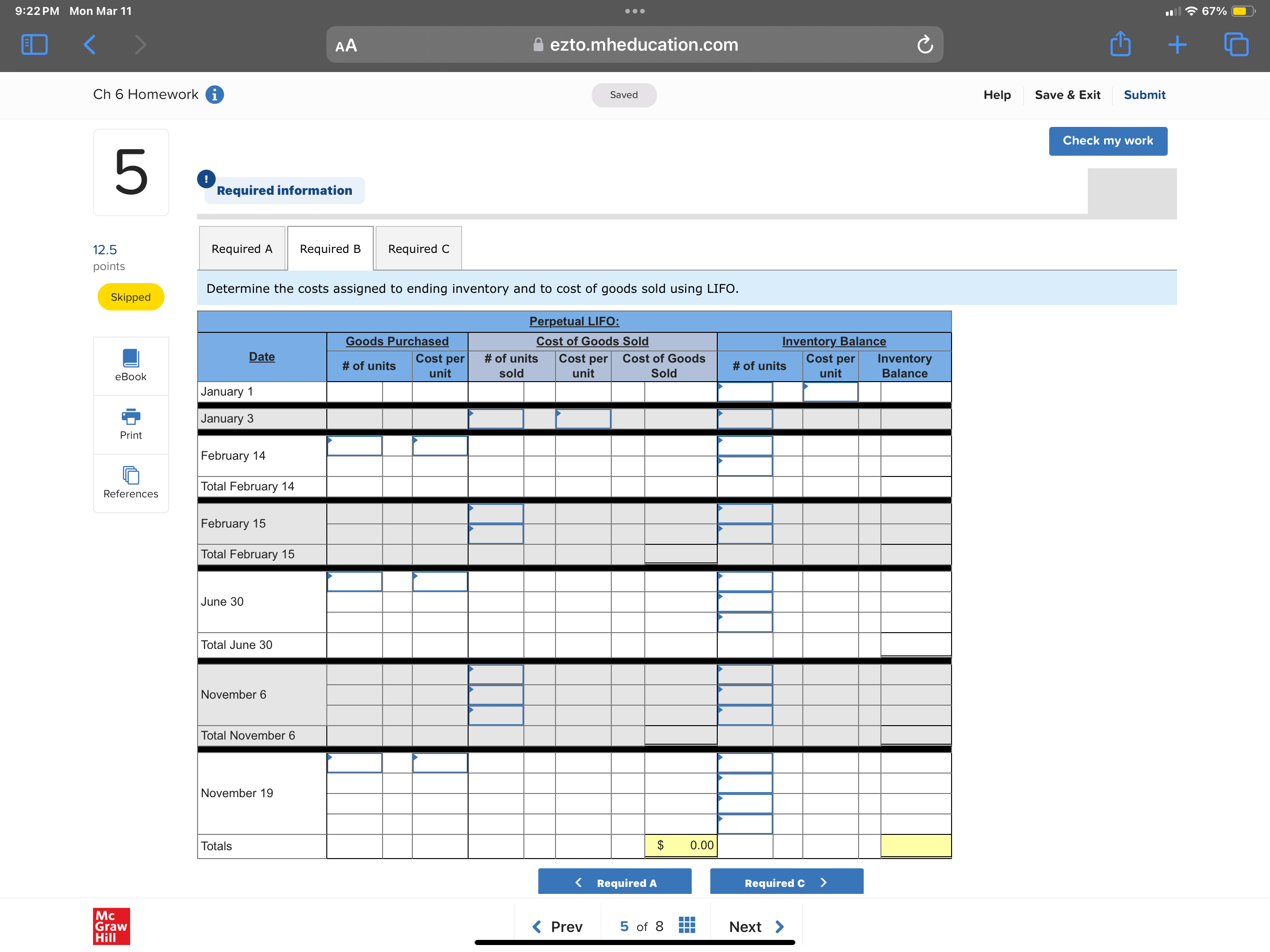Open January 1 inventory units dropdown

pos(745,392)
